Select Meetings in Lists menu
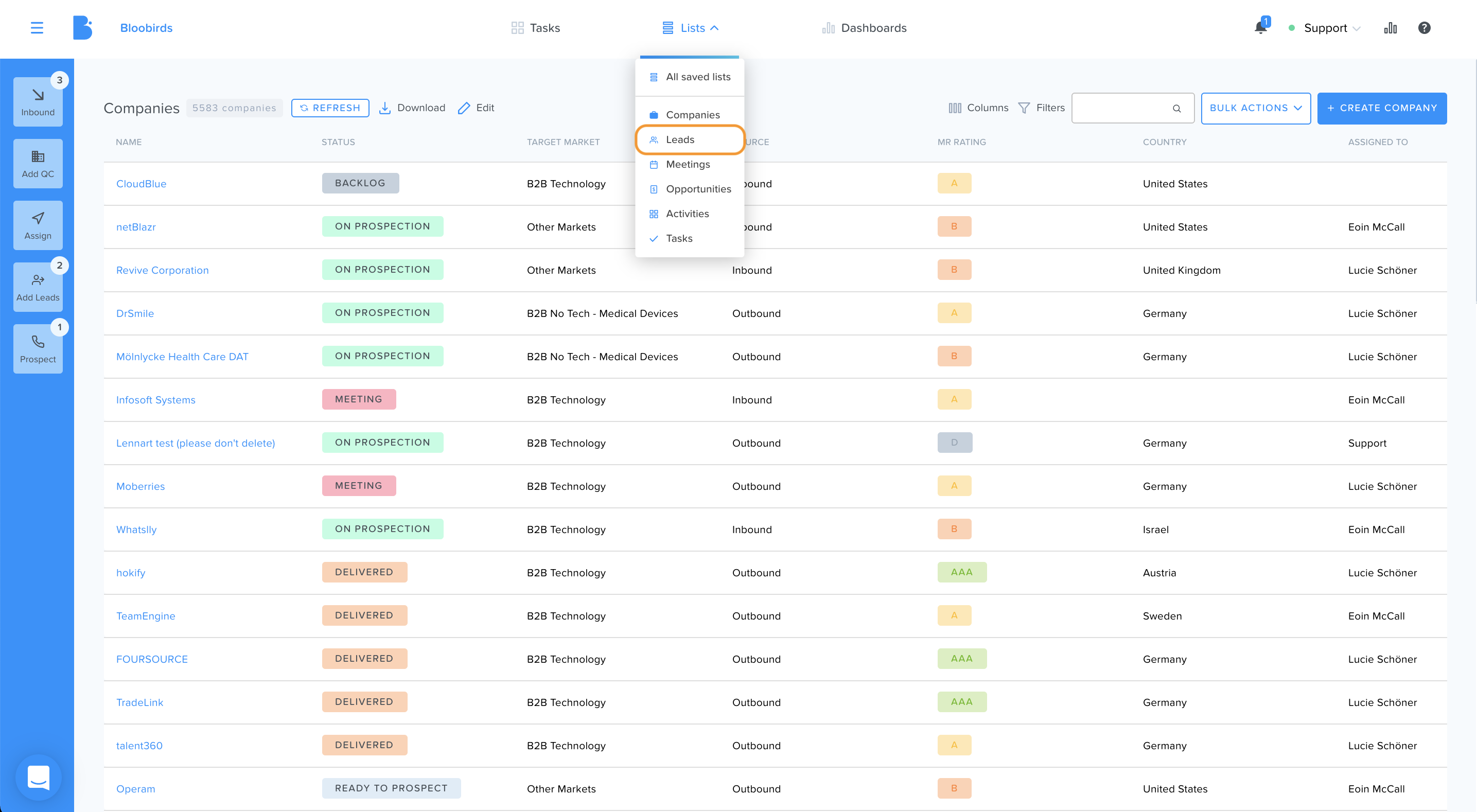 coord(690,165)
